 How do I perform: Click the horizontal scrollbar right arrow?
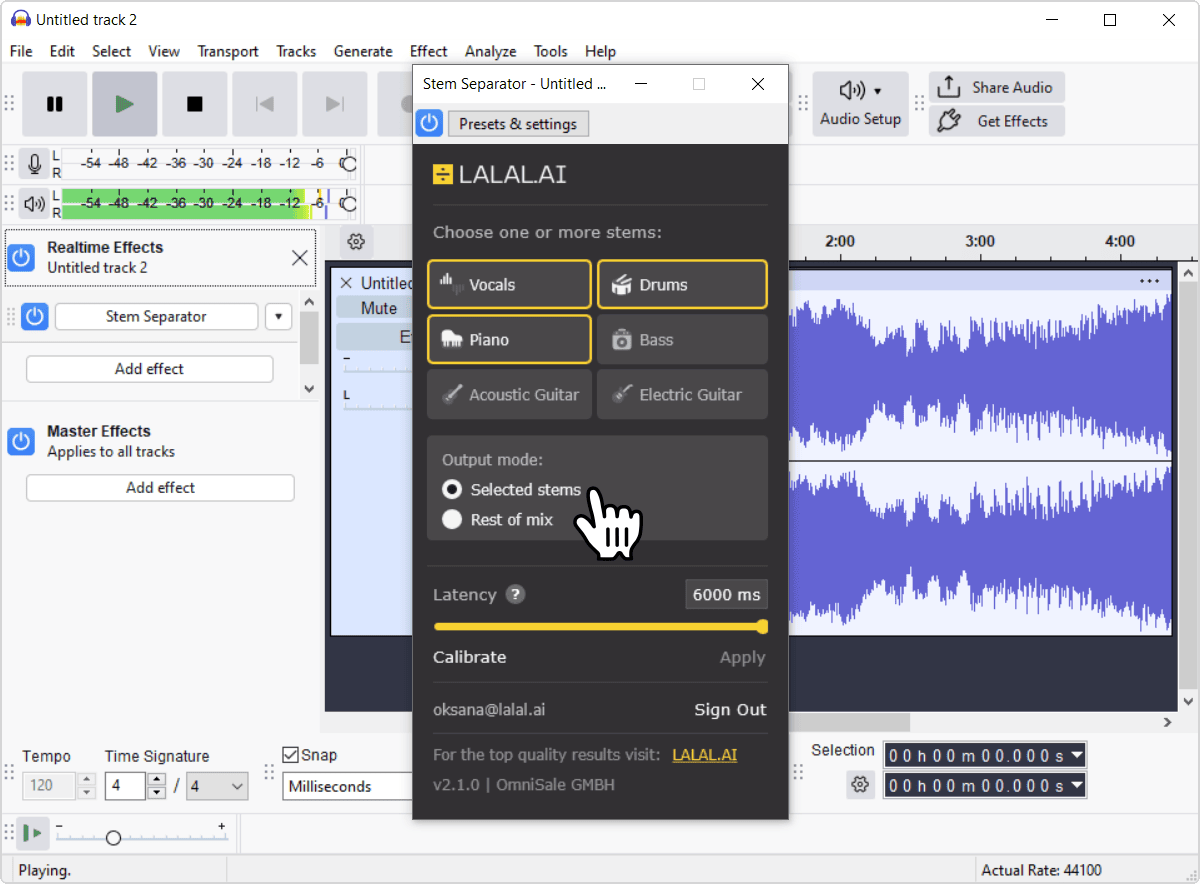[x=1167, y=722]
